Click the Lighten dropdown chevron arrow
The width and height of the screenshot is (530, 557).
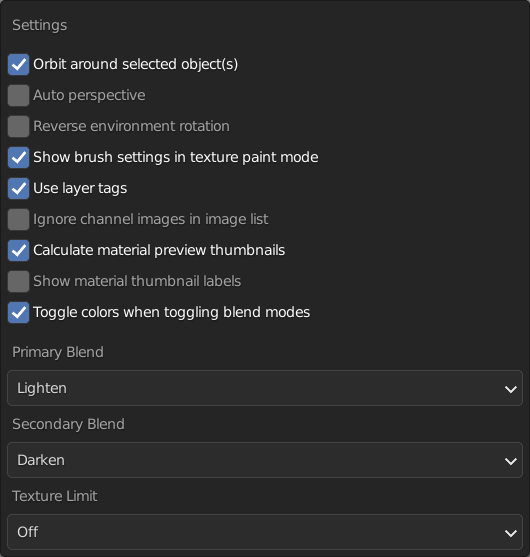click(x=510, y=389)
